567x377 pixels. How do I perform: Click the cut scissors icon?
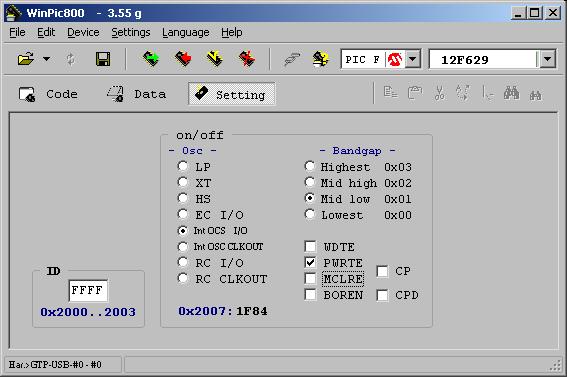point(440,93)
